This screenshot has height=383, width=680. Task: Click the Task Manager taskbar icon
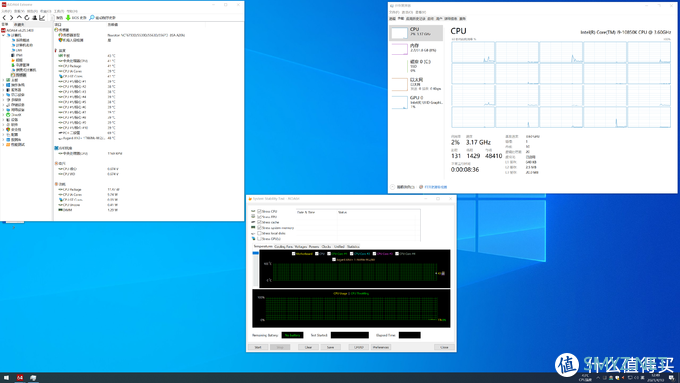pos(33,378)
